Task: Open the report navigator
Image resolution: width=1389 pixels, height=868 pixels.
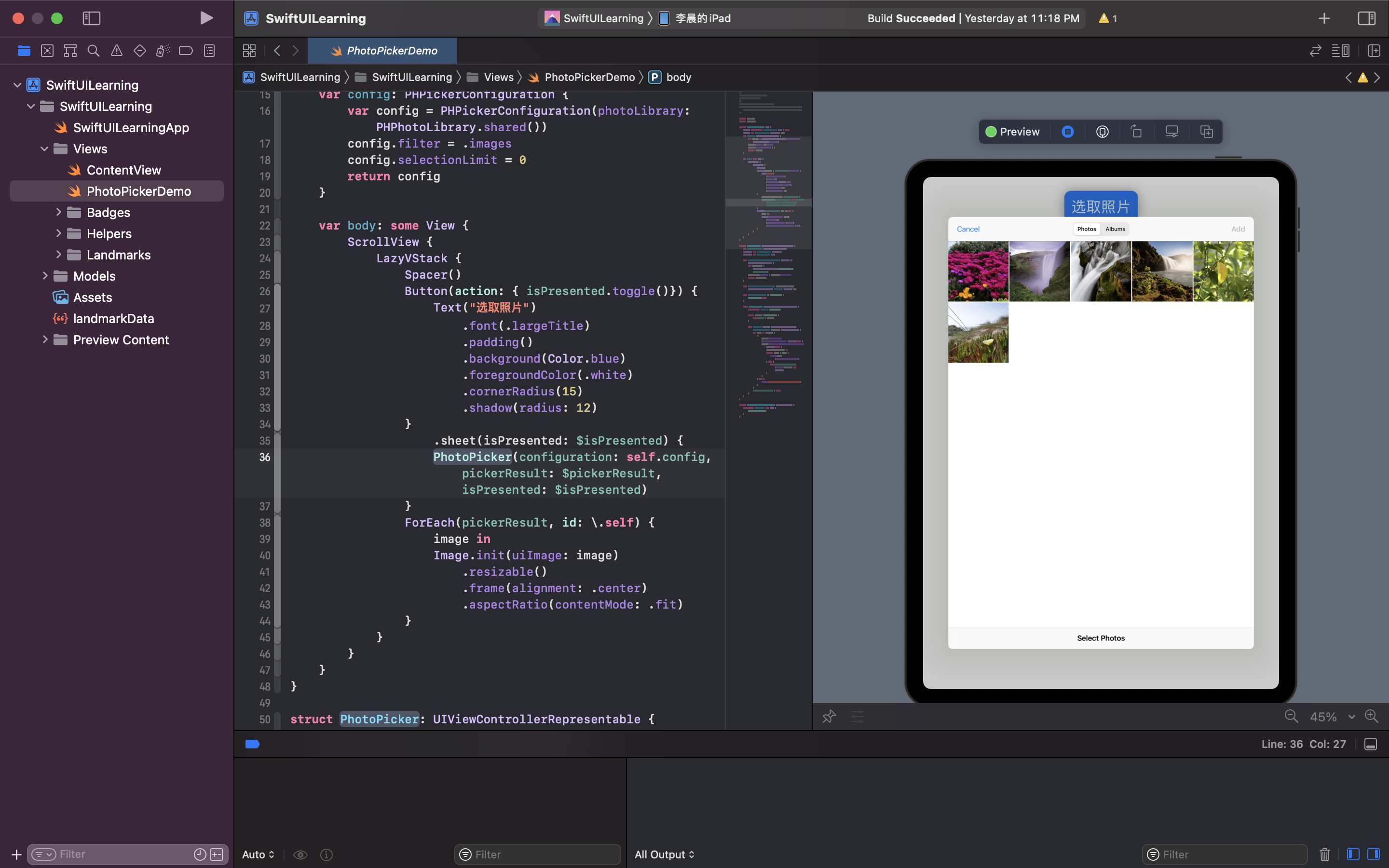Action: tap(209, 51)
